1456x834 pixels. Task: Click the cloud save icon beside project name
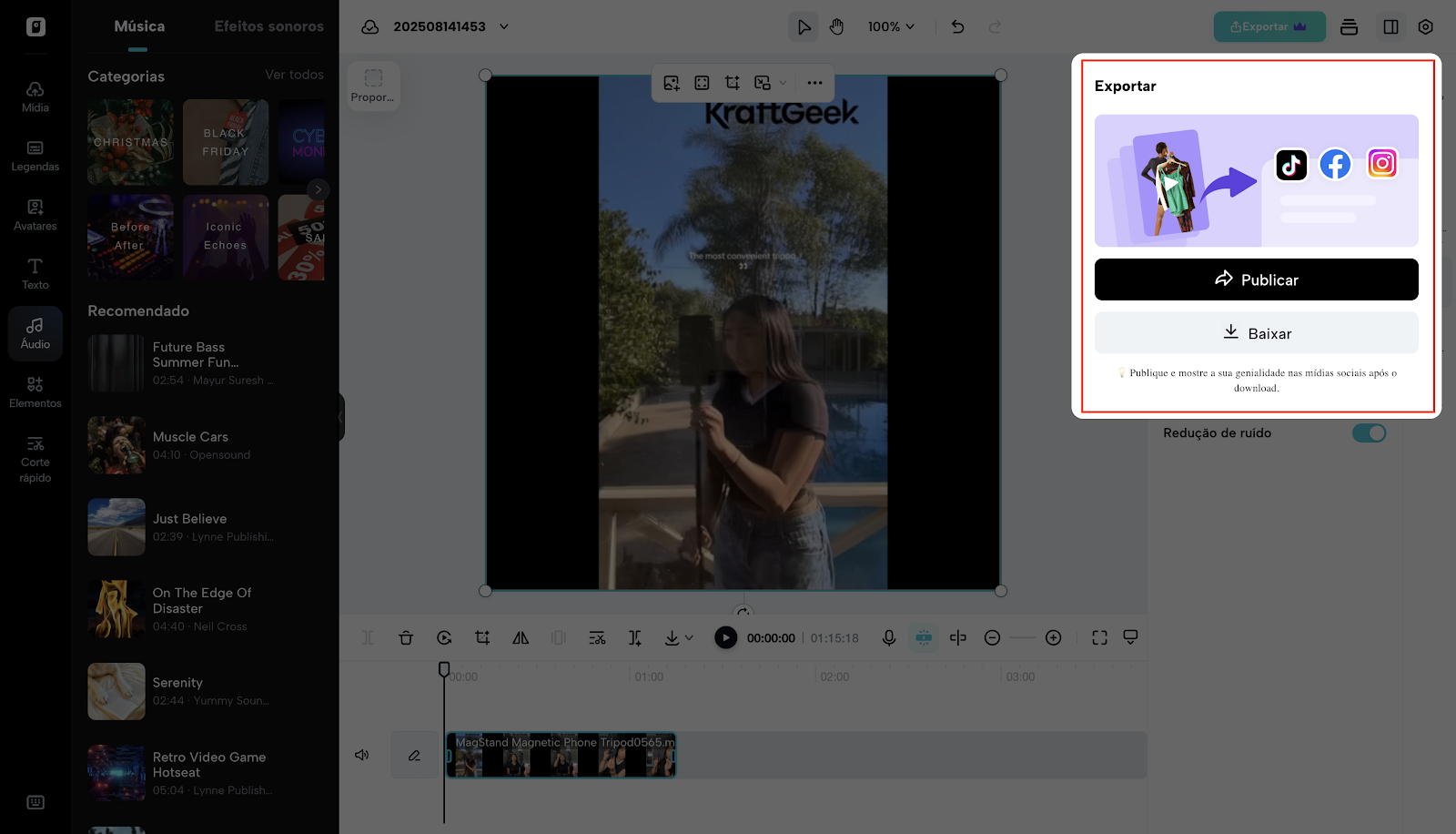coord(370,26)
